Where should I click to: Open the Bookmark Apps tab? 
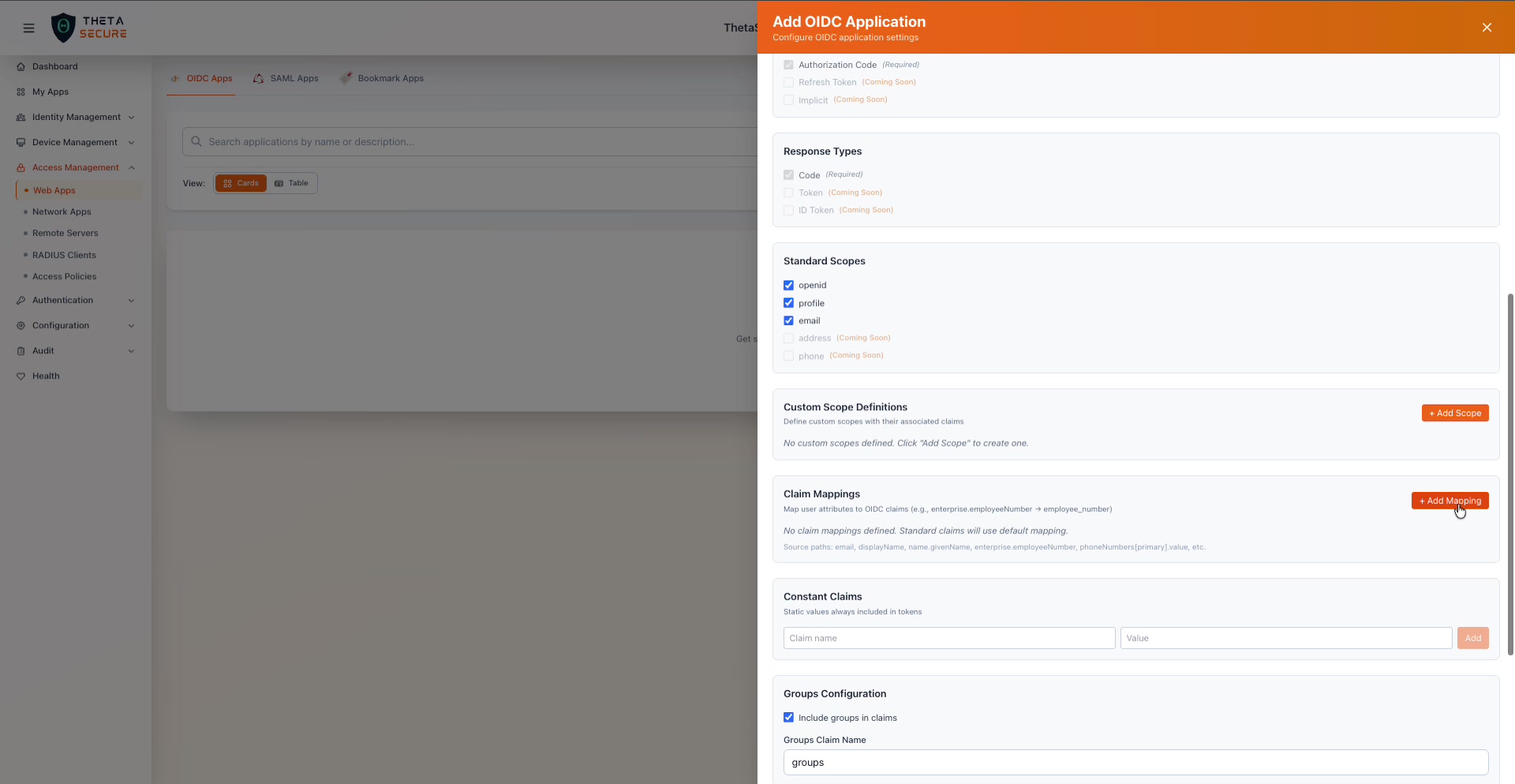(x=391, y=78)
